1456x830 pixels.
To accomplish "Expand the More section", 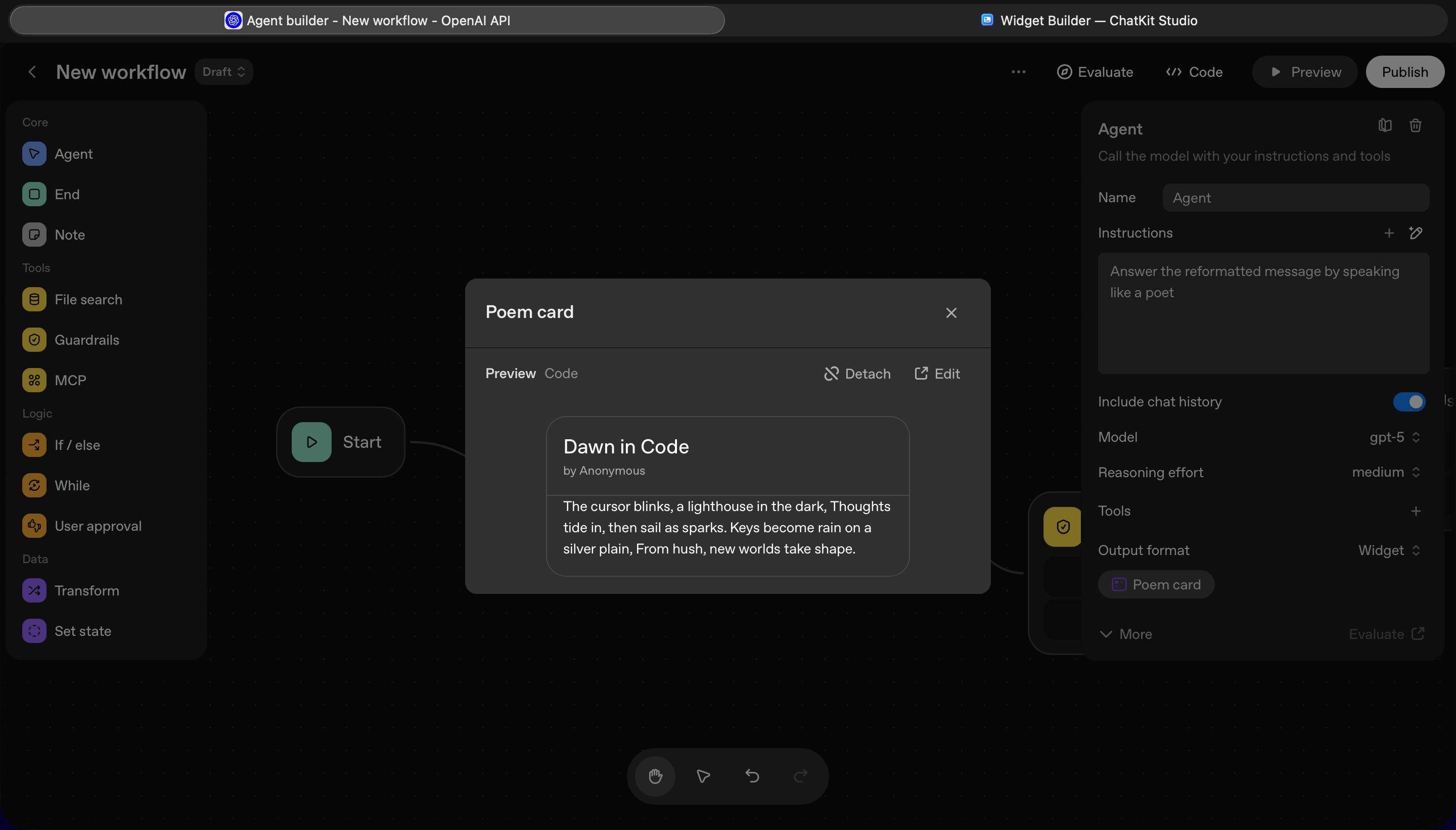I will [1125, 634].
